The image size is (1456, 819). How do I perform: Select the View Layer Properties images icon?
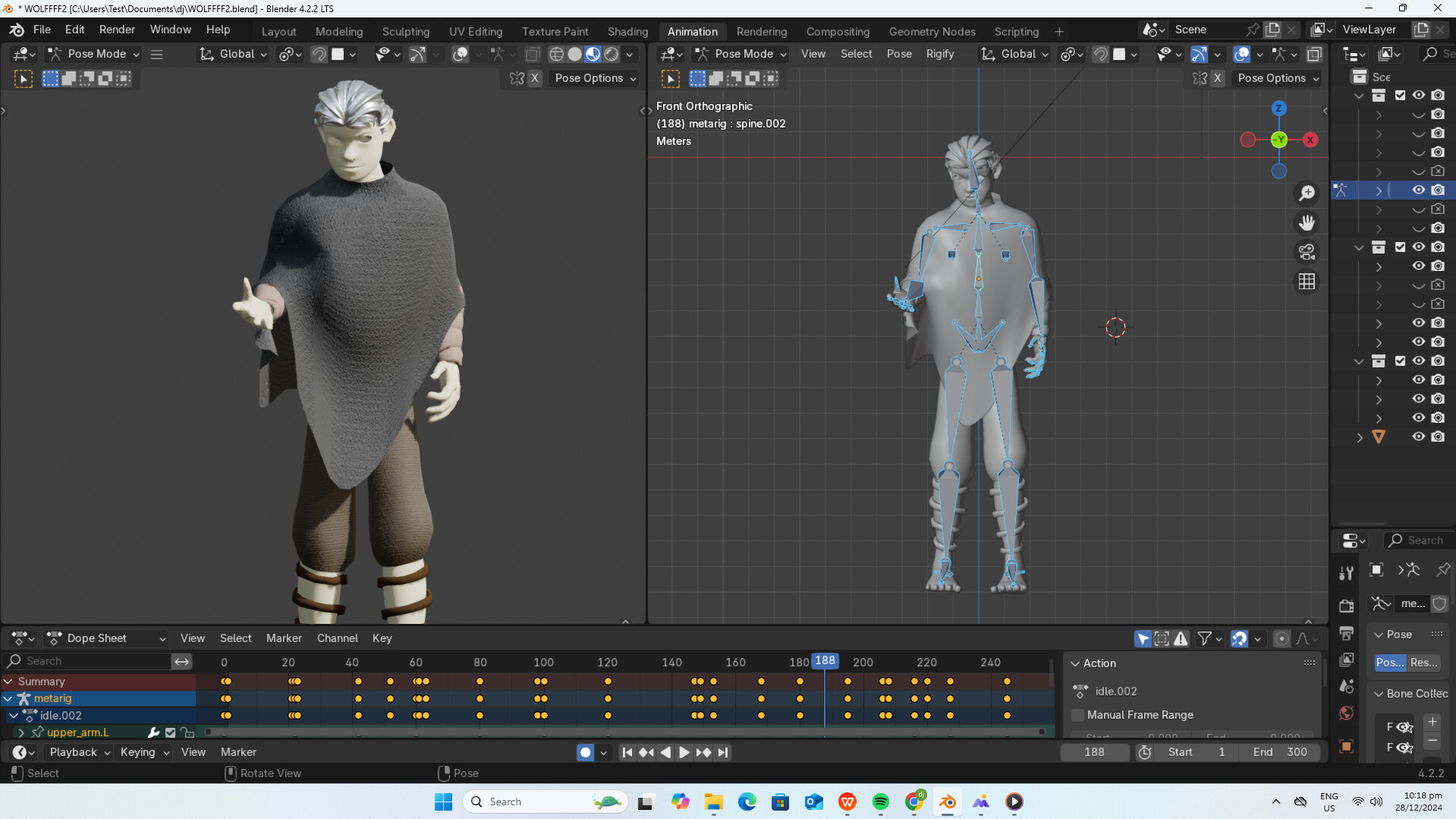(x=1347, y=657)
